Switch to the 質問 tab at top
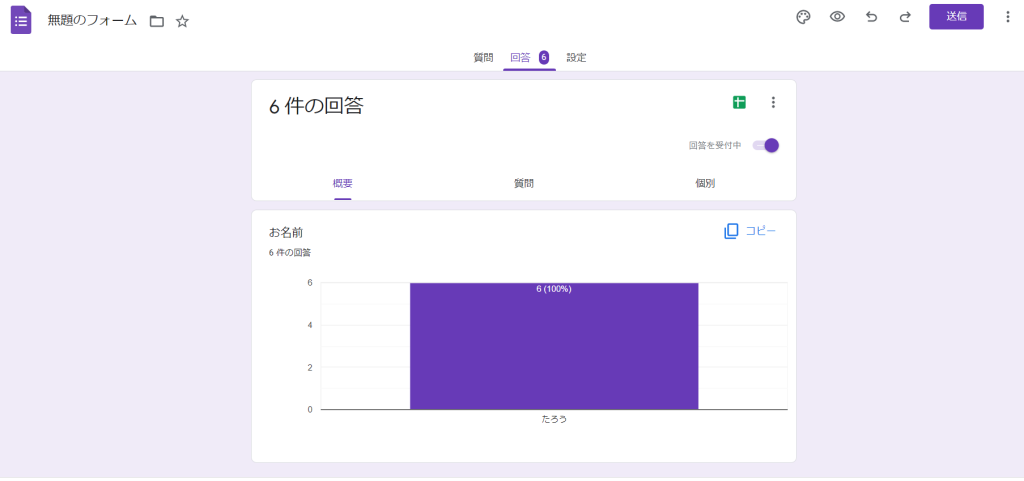The image size is (1024, 481). (x=483, y=58)
